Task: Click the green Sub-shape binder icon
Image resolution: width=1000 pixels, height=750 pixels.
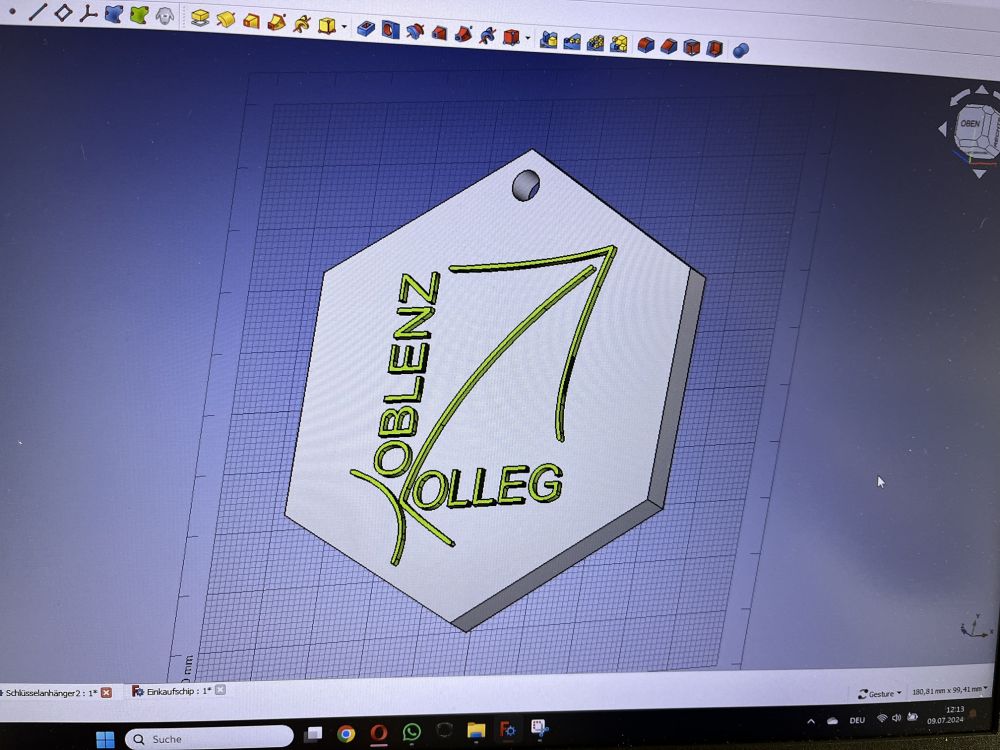Action: tap(139, 15)
